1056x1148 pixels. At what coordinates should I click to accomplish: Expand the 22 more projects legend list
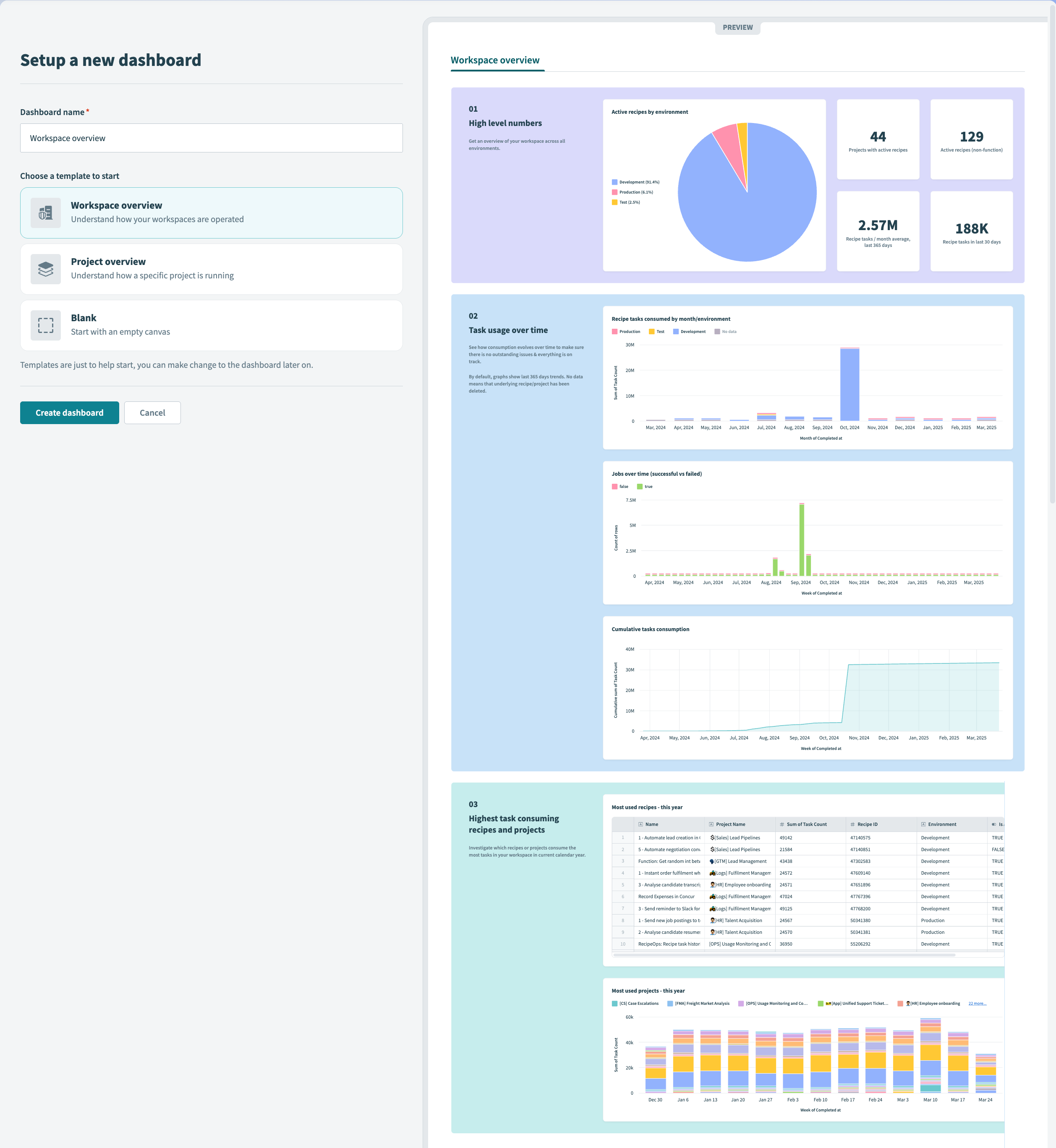click(x=978, y=1004)
